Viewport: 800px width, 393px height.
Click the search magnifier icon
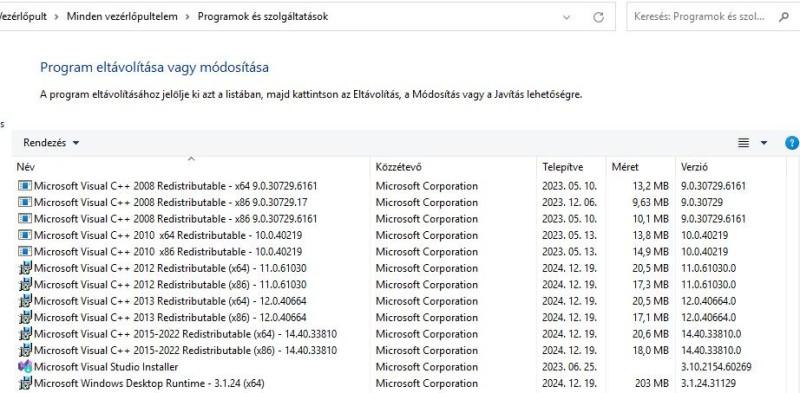784,17
